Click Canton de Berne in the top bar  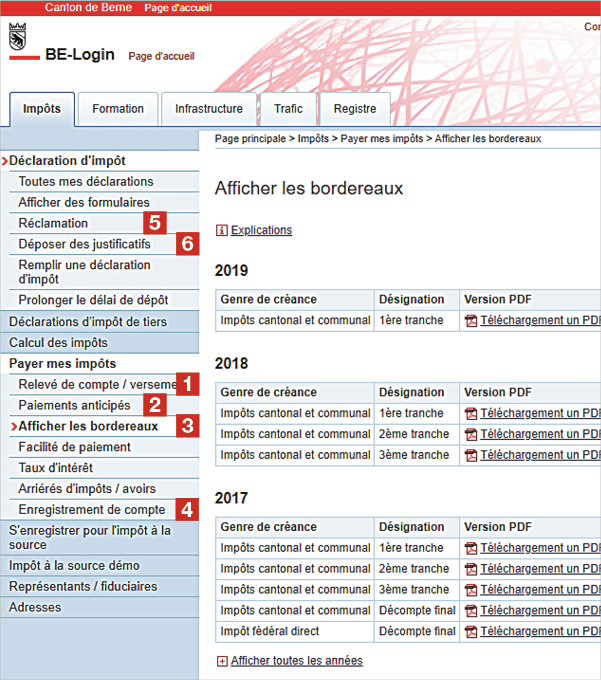coord(88,7)
